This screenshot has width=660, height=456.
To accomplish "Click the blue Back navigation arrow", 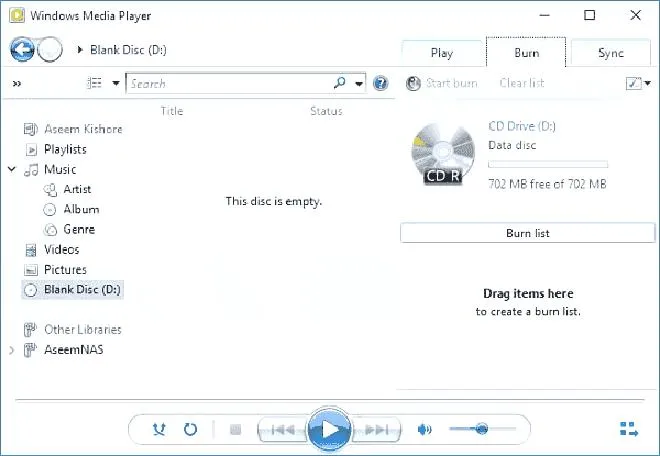I will pos(22,50).
